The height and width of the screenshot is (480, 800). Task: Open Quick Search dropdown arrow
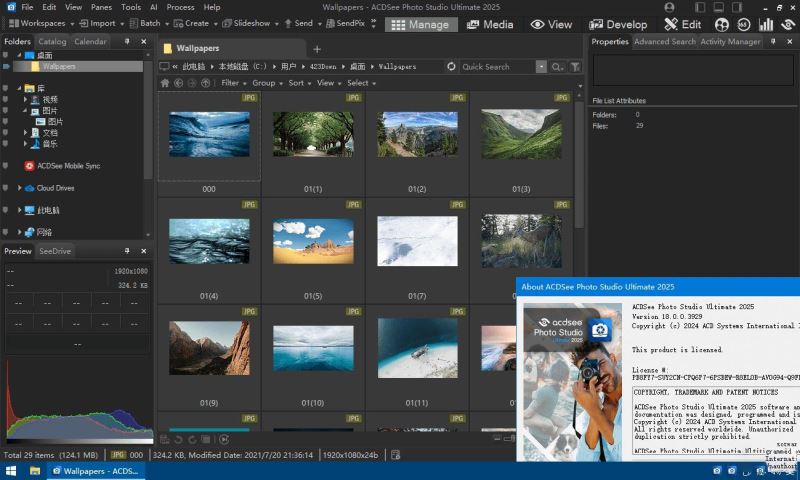541,67
